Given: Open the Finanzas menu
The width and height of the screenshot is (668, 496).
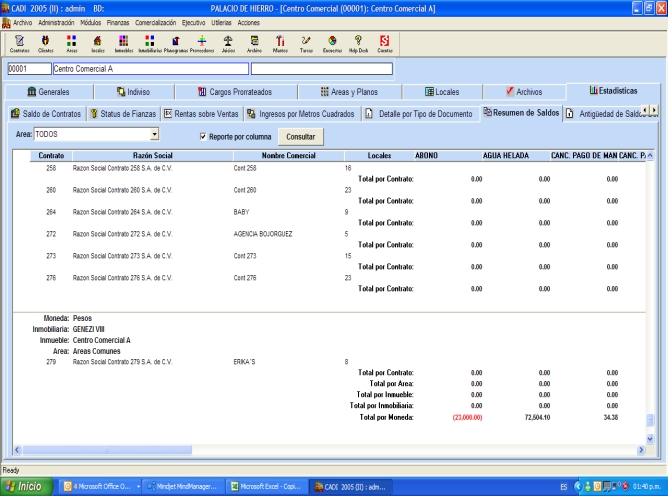Looking at the screenshot, I should point(118,21).
